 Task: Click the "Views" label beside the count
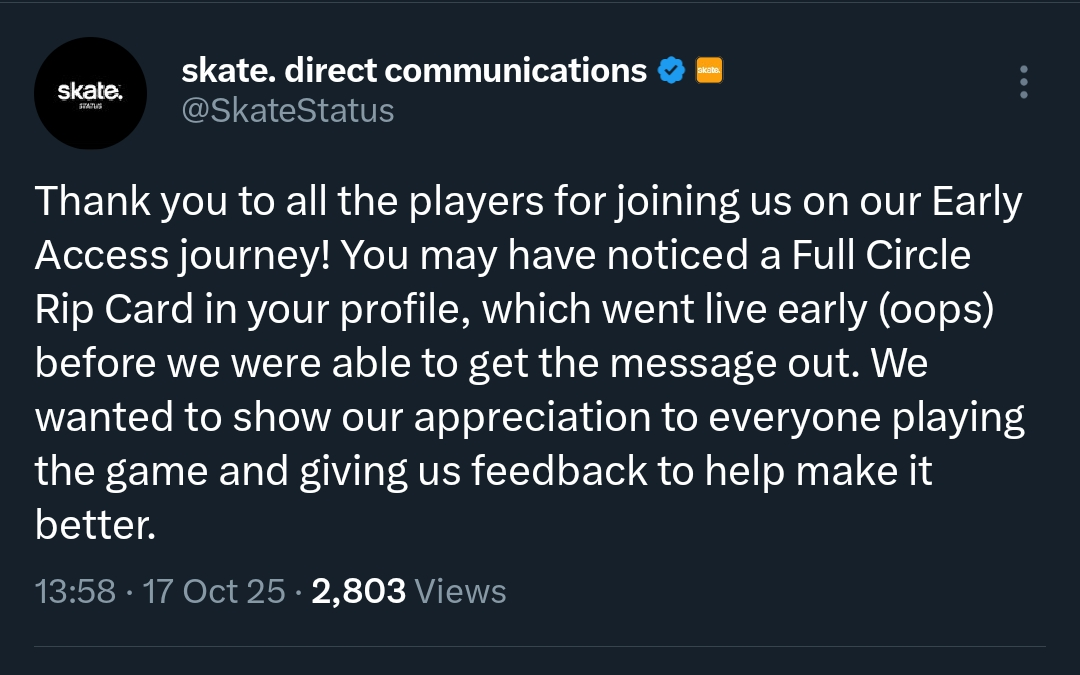[x=460, y=591]
